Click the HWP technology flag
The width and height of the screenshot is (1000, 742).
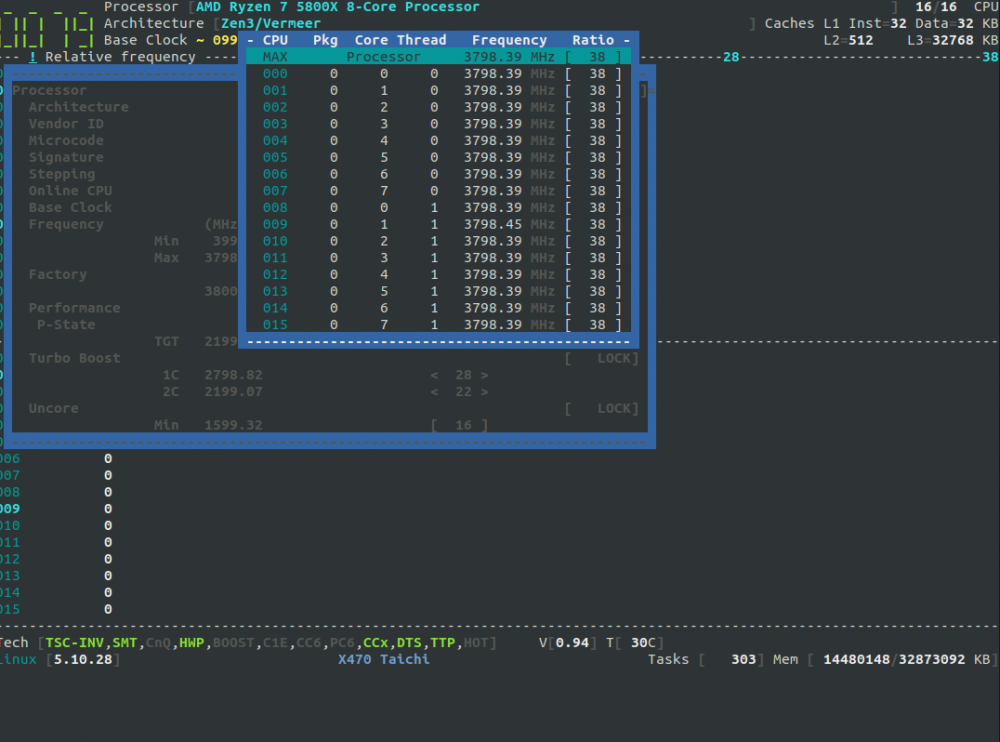[191, 642]
